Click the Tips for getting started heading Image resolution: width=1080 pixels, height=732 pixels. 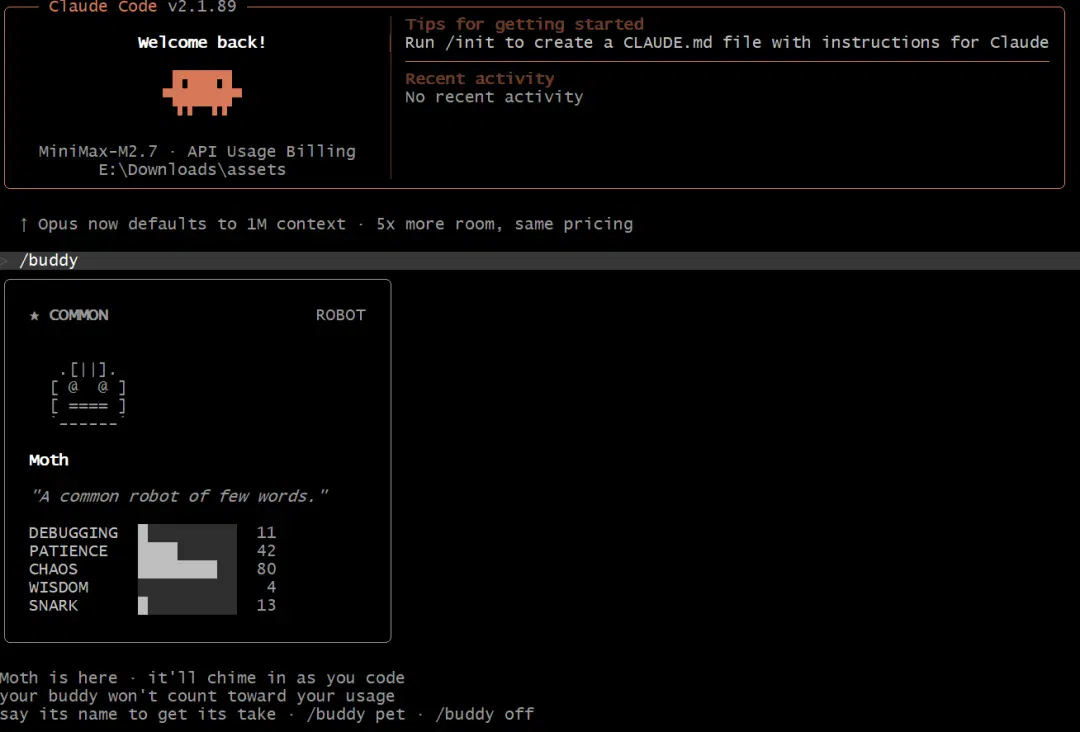click(x=524, y=24)
